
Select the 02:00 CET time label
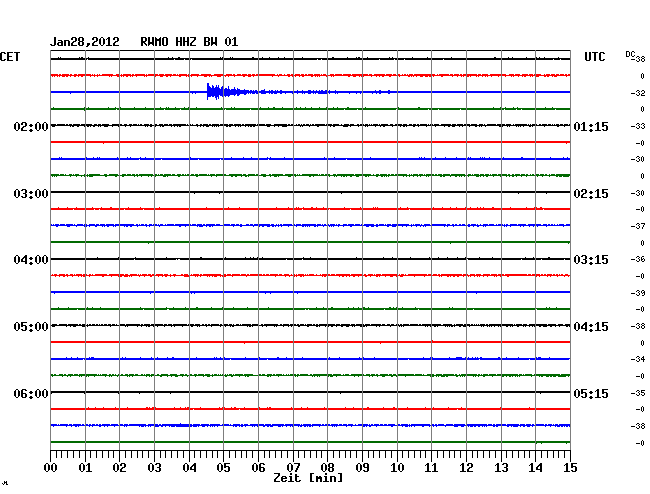click(31, 126)
